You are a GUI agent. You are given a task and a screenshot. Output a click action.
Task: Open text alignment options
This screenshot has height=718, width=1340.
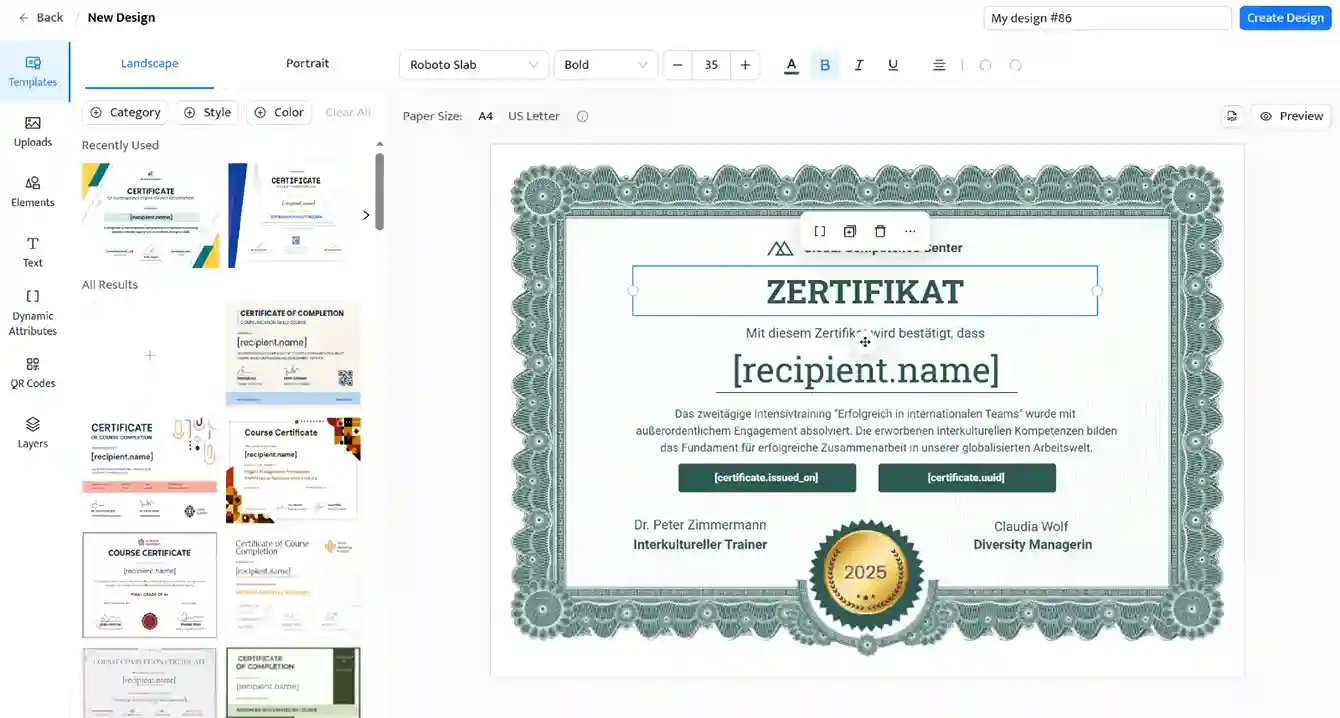[x=939, y=65]
